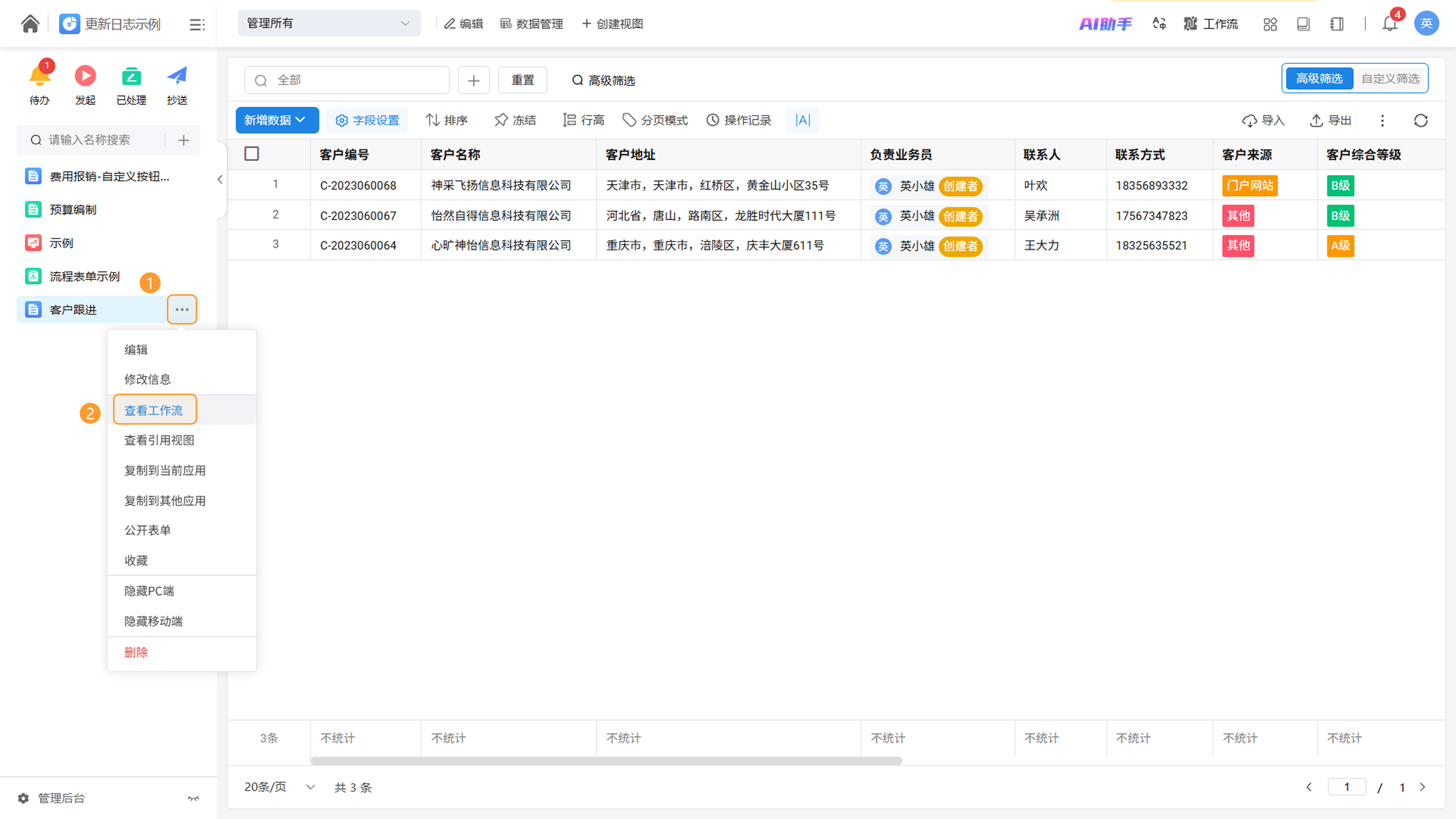Open 工作流 in top bar
Image resolution: width=1456 pixels, height=819 pixels.
(x=1211, y=24)
